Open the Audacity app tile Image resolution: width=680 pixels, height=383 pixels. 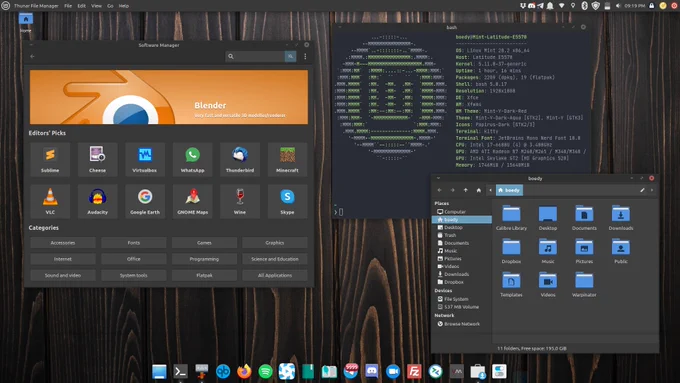tap(97, 201)
